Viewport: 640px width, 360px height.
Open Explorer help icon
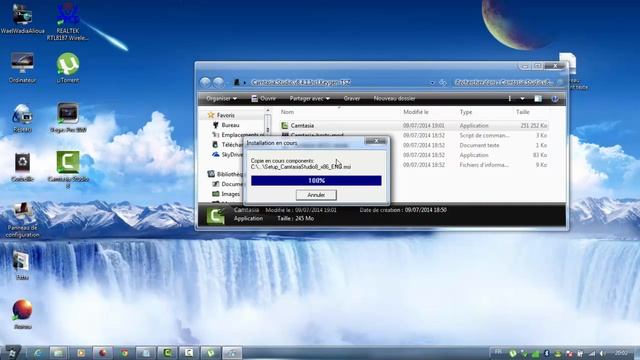(x=554, y=98)
